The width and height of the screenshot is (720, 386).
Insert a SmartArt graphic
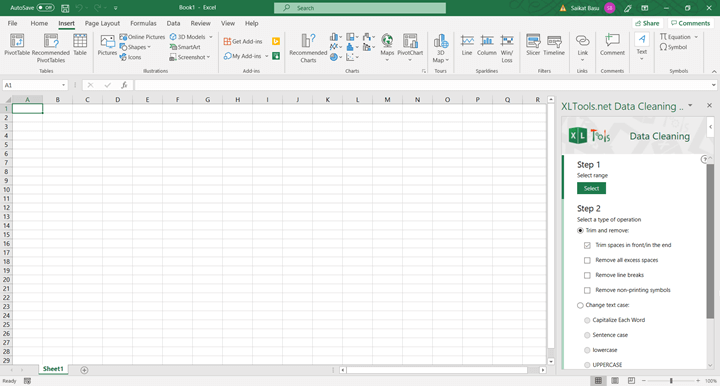(185, 47)
